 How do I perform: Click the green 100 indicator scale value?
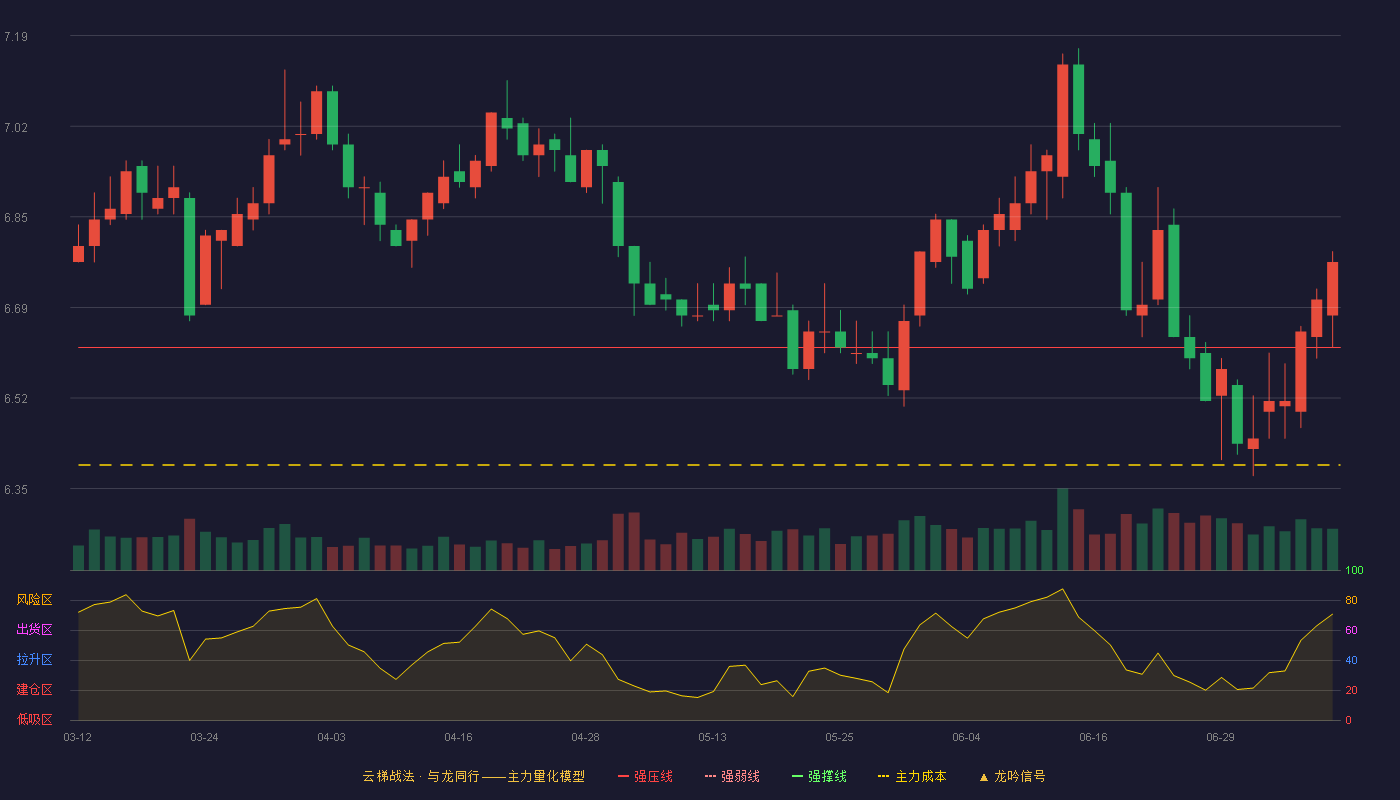click(x=1354, y=571)
